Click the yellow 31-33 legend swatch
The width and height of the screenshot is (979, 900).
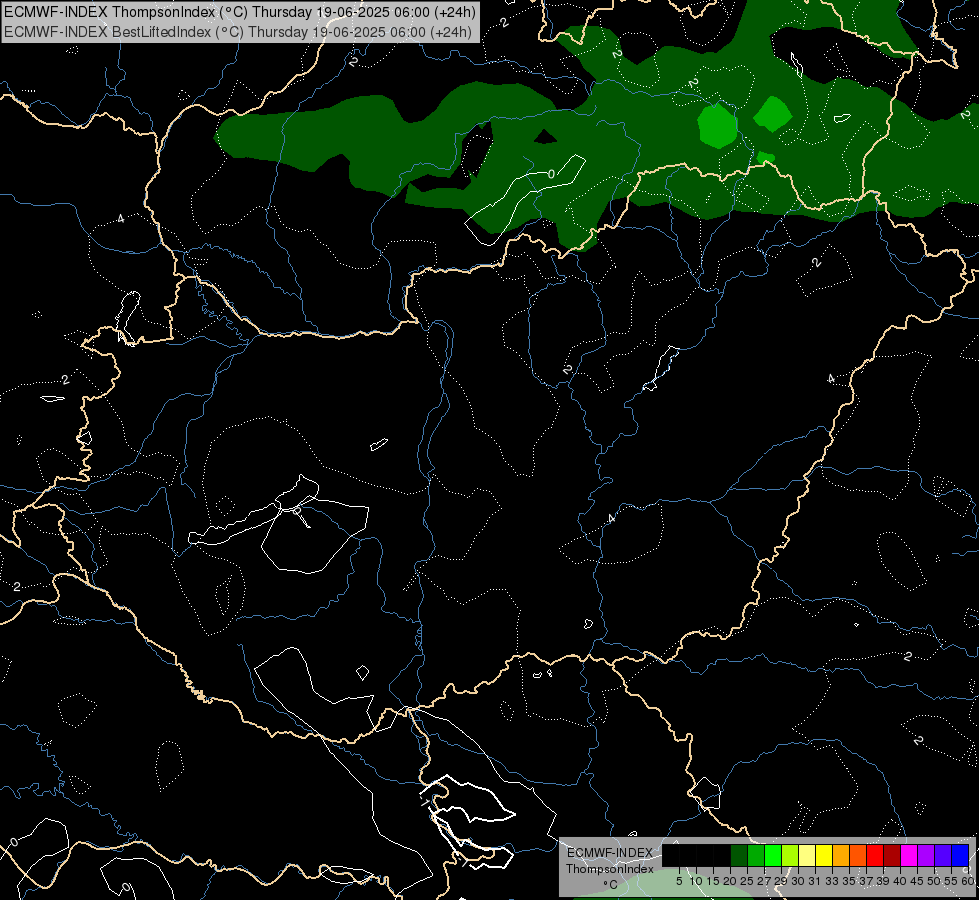(824, 856)
